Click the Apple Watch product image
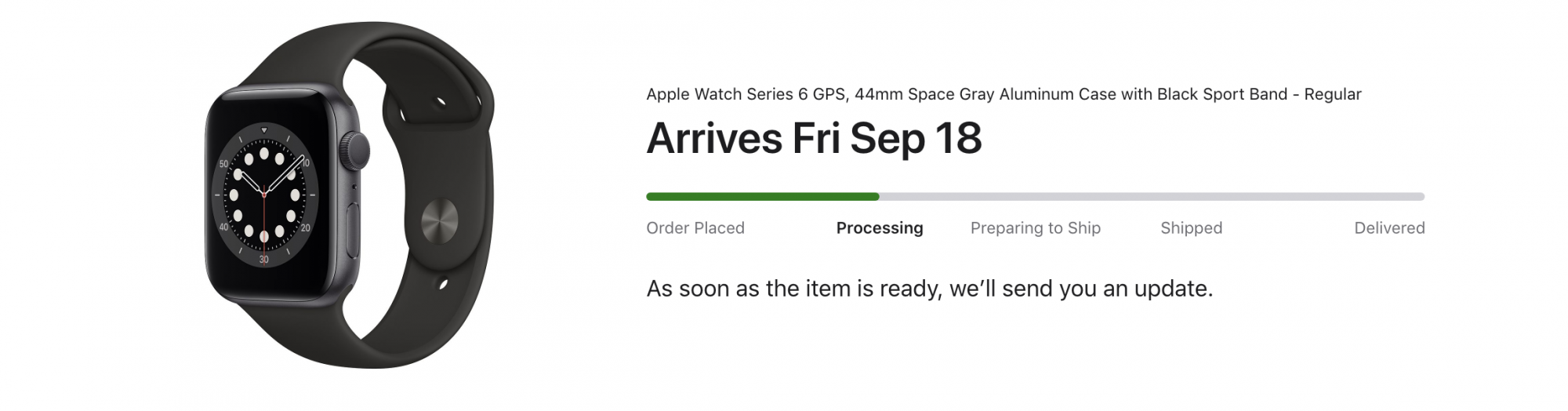The height and width of the screenshot is (411, 1568). click(x=349, y=196)
